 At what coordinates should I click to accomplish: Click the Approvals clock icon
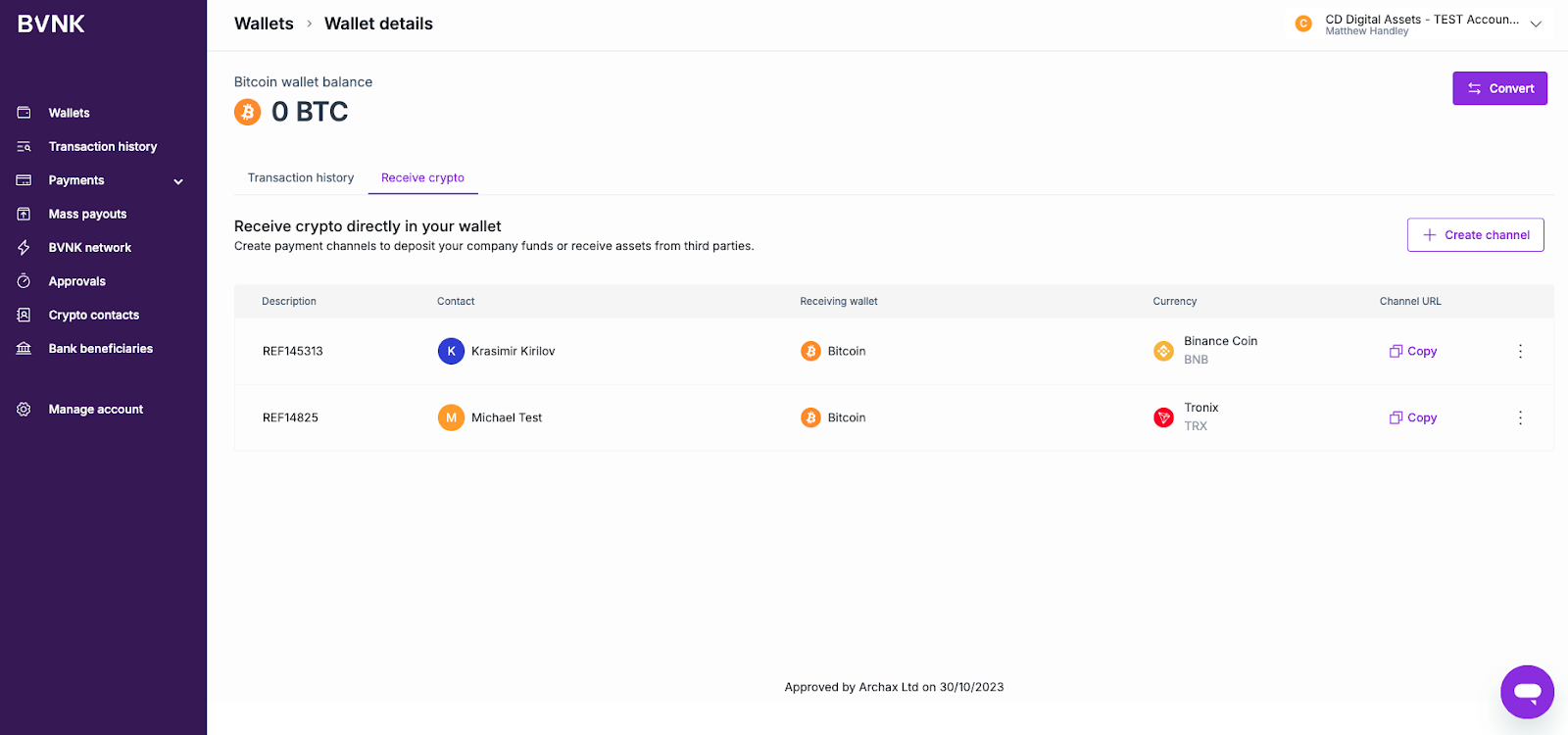click(x=24, y=281)
